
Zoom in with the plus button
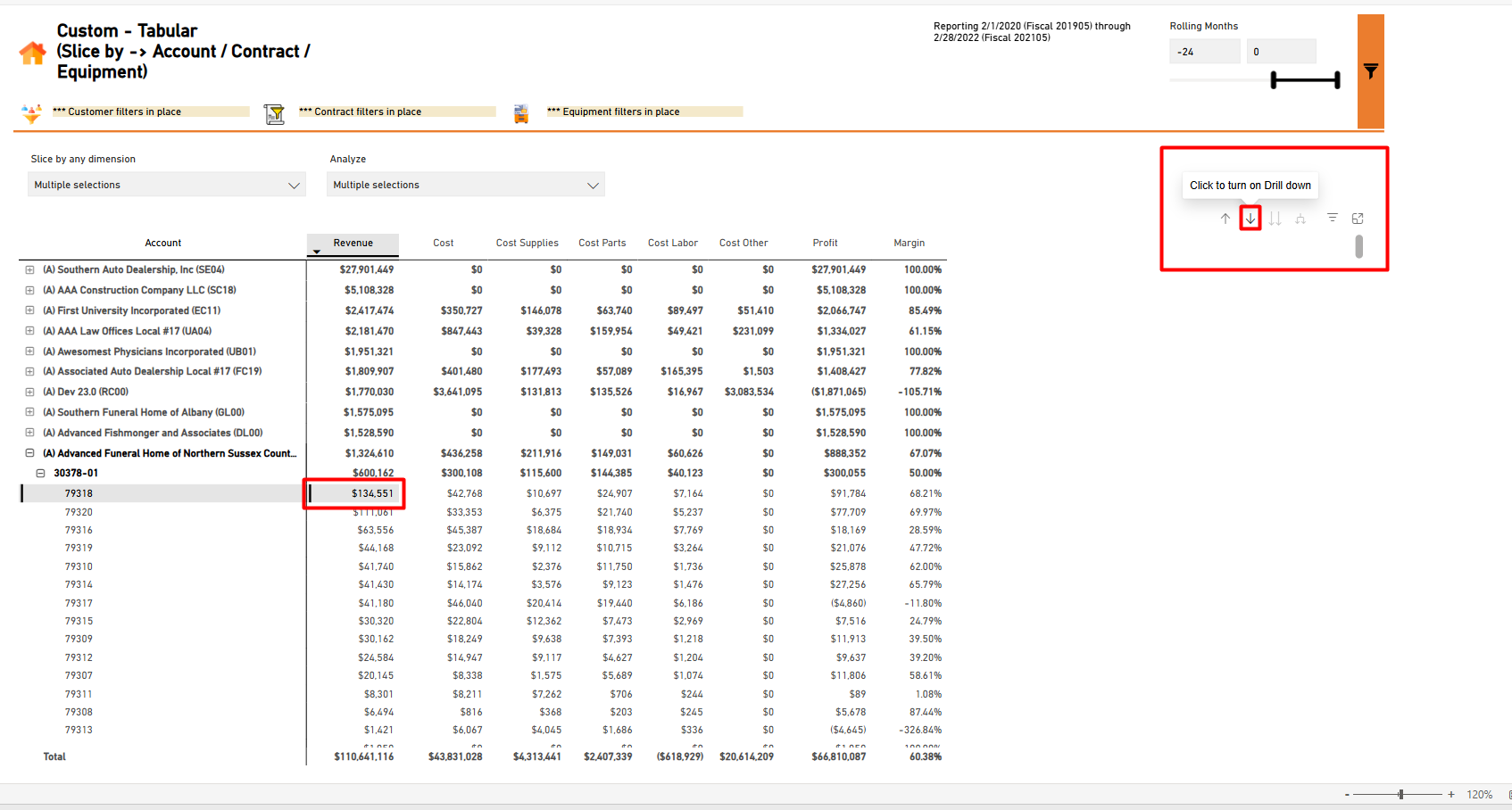click(x=1451, y=794)
